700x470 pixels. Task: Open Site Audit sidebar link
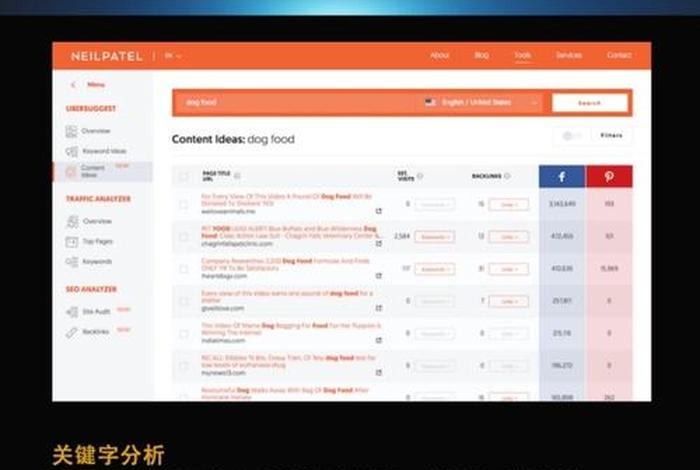click(96, 312)
